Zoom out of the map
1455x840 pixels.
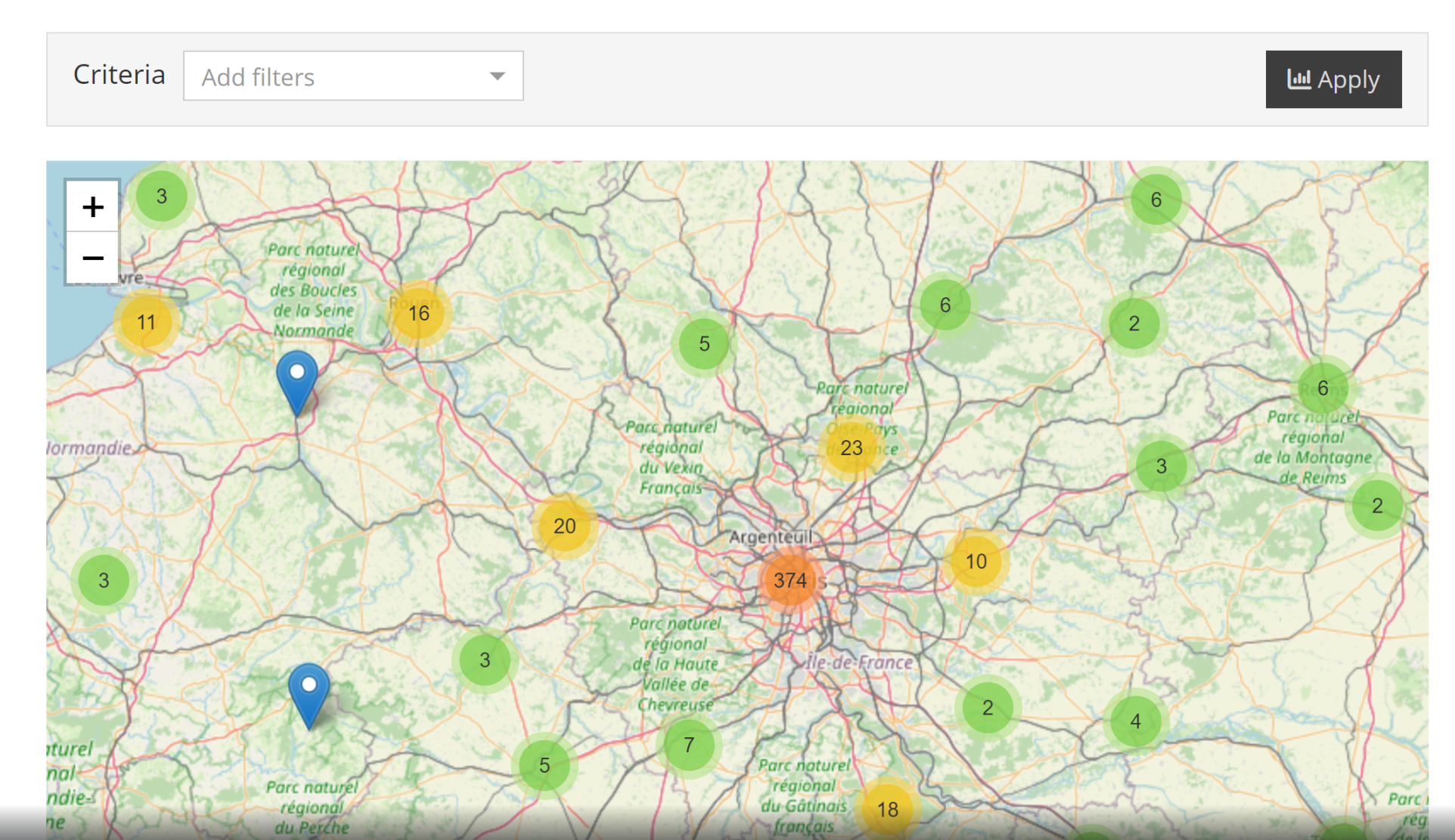(x=92, y=258)
